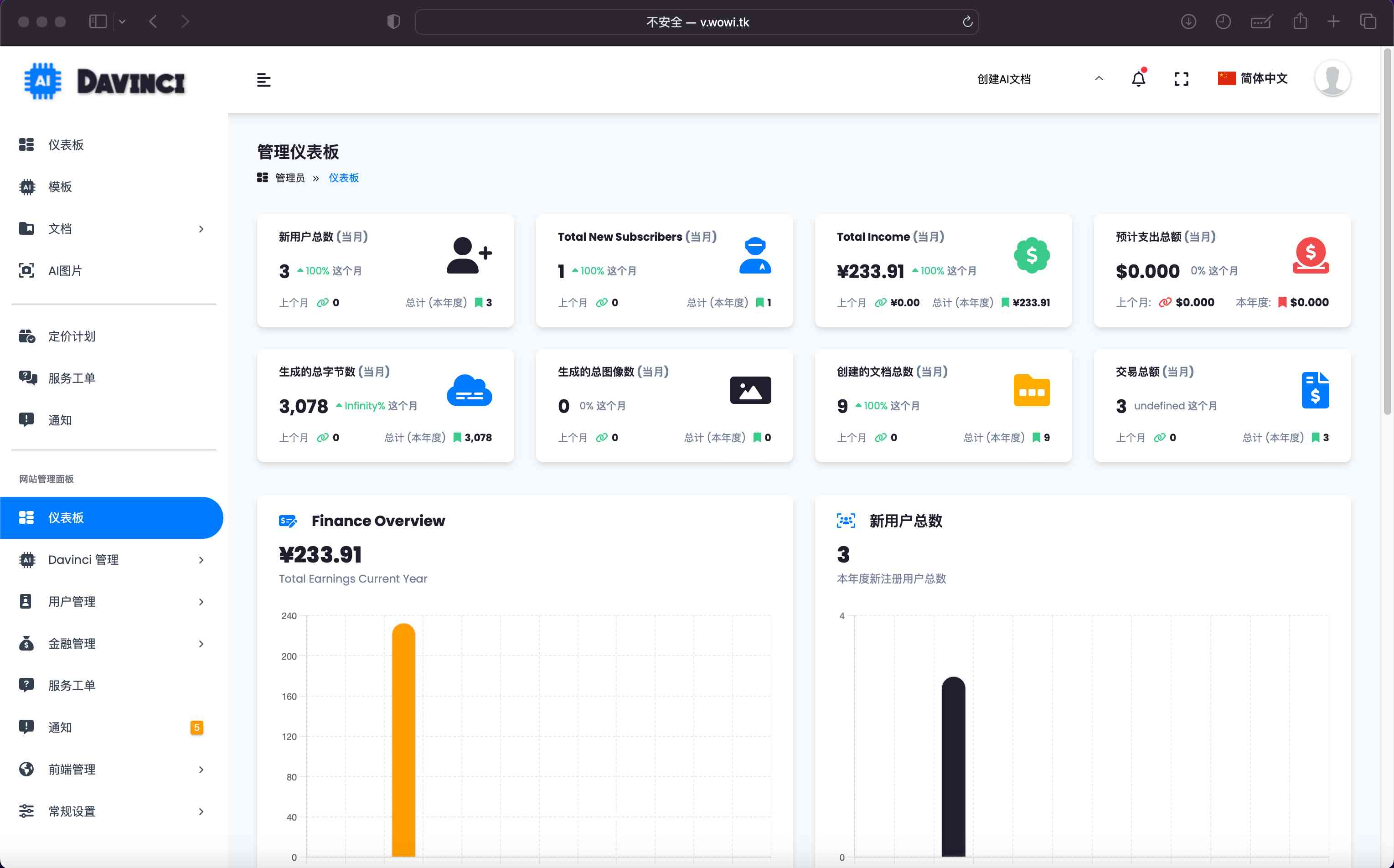This screenshot has width=1394, height=868.
Task: Go forward in Safari
Action: tap(185, 22)
